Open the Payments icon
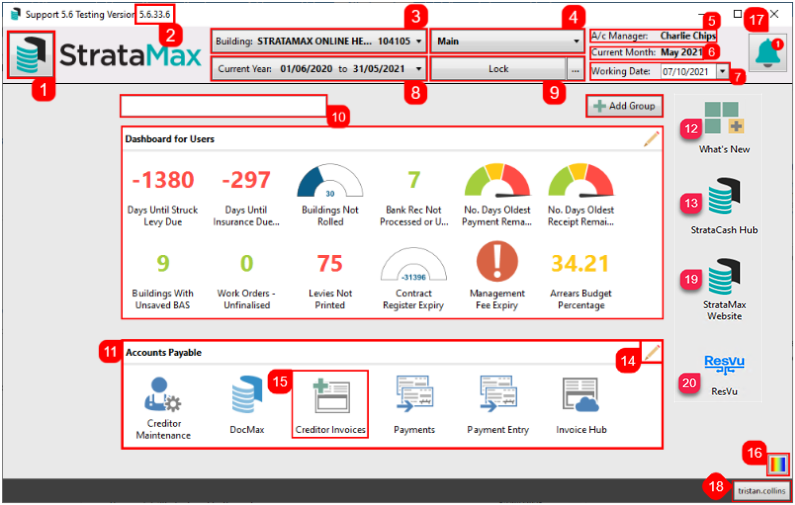The width and height of the screenshot is (795, 505). [414, 394]
